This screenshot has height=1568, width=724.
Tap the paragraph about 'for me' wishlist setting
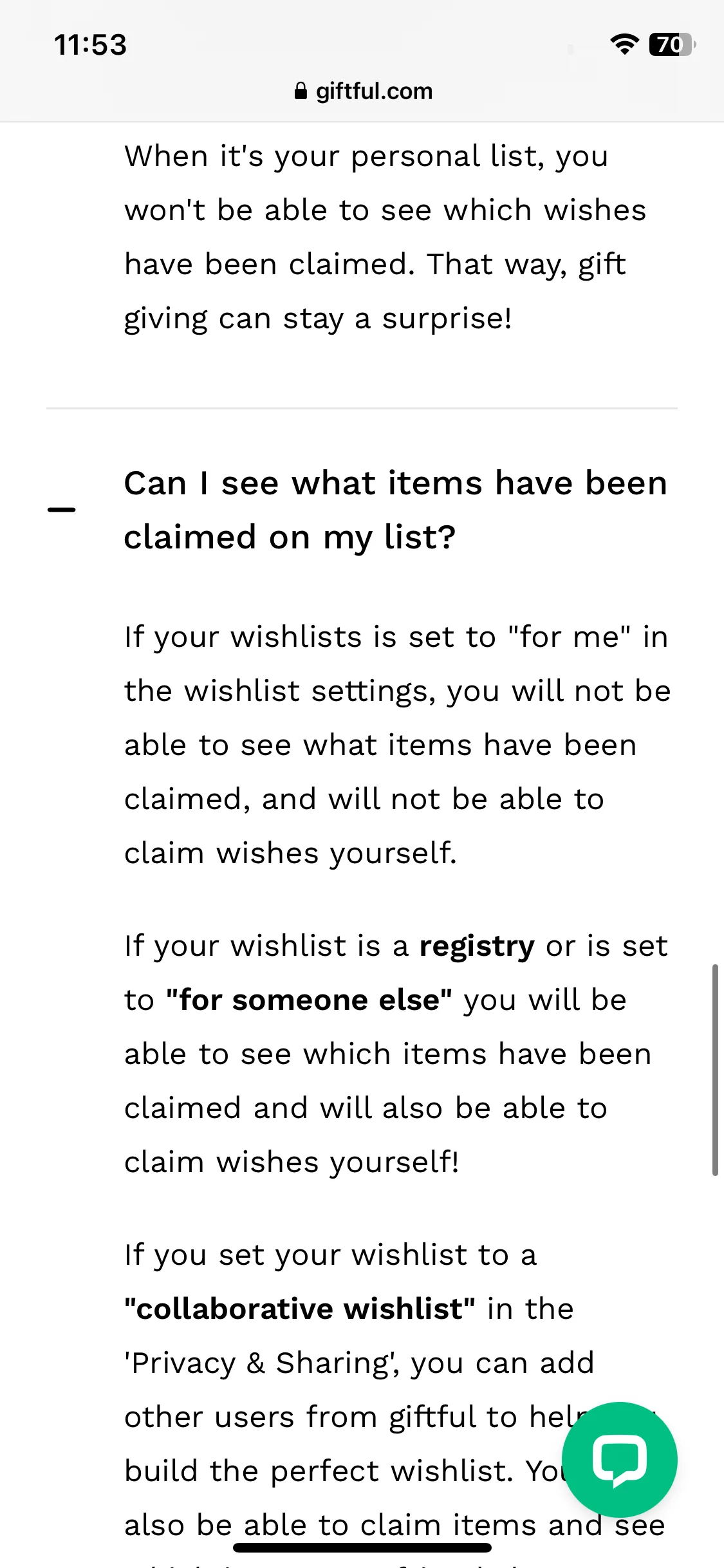[x=398, y=745]
